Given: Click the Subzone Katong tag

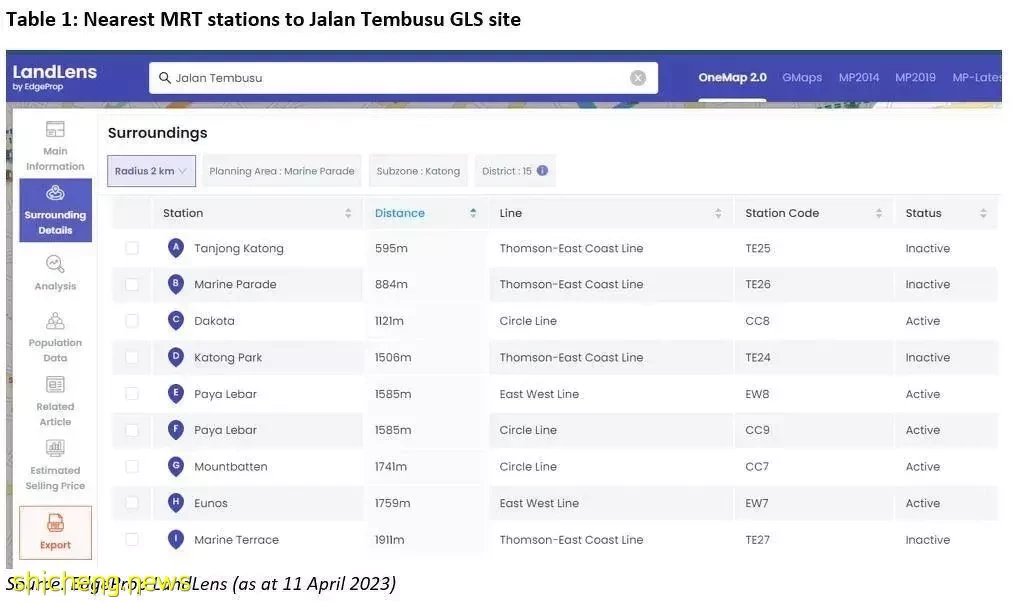Looking at the screenshot, I should pyautogui.click(x=418, y=171).
